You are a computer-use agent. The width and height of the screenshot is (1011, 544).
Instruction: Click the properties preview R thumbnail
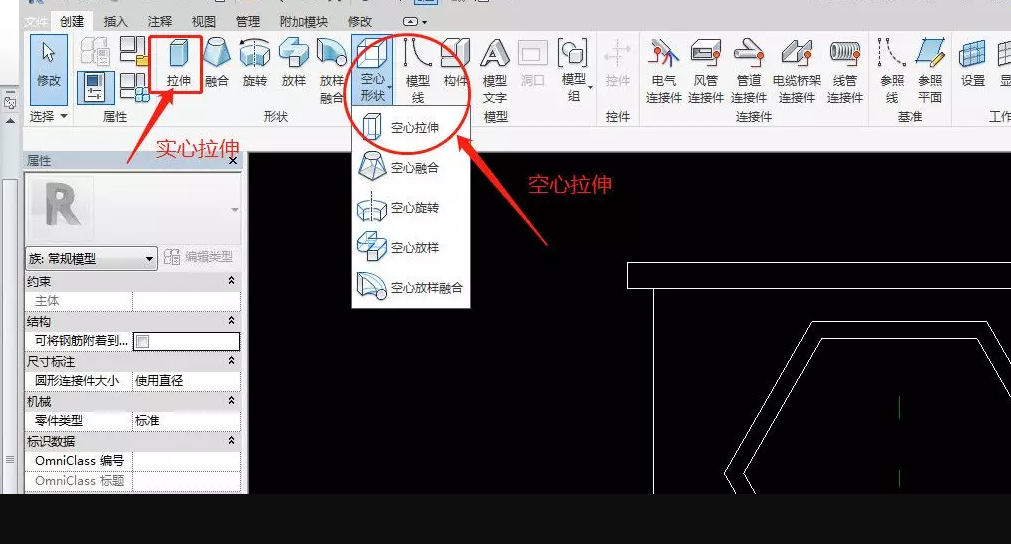[63, 208]
